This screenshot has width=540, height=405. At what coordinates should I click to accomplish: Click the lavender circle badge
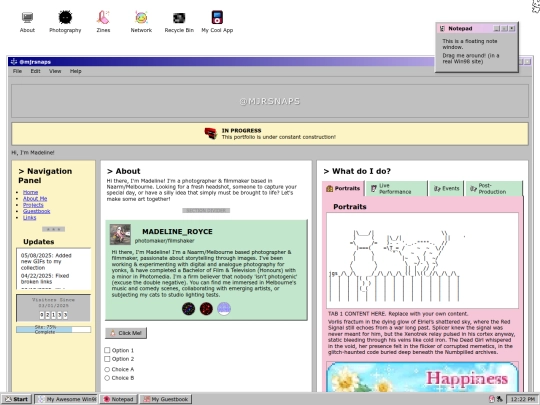point(224,309)
